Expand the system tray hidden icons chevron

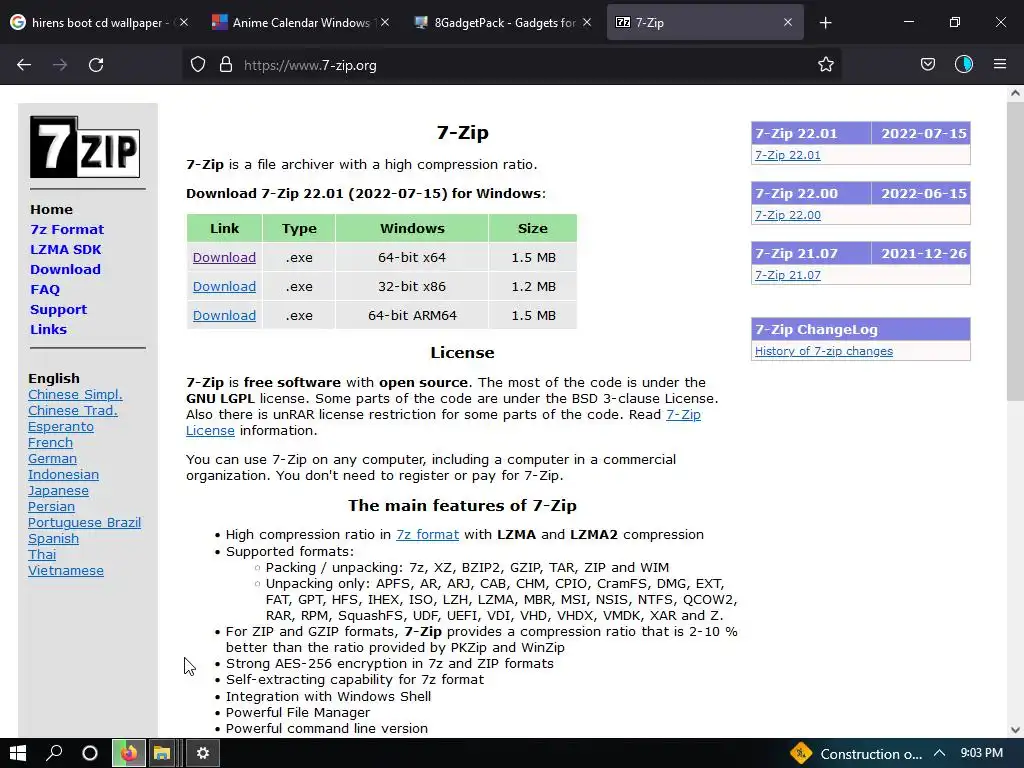(939, 753)
